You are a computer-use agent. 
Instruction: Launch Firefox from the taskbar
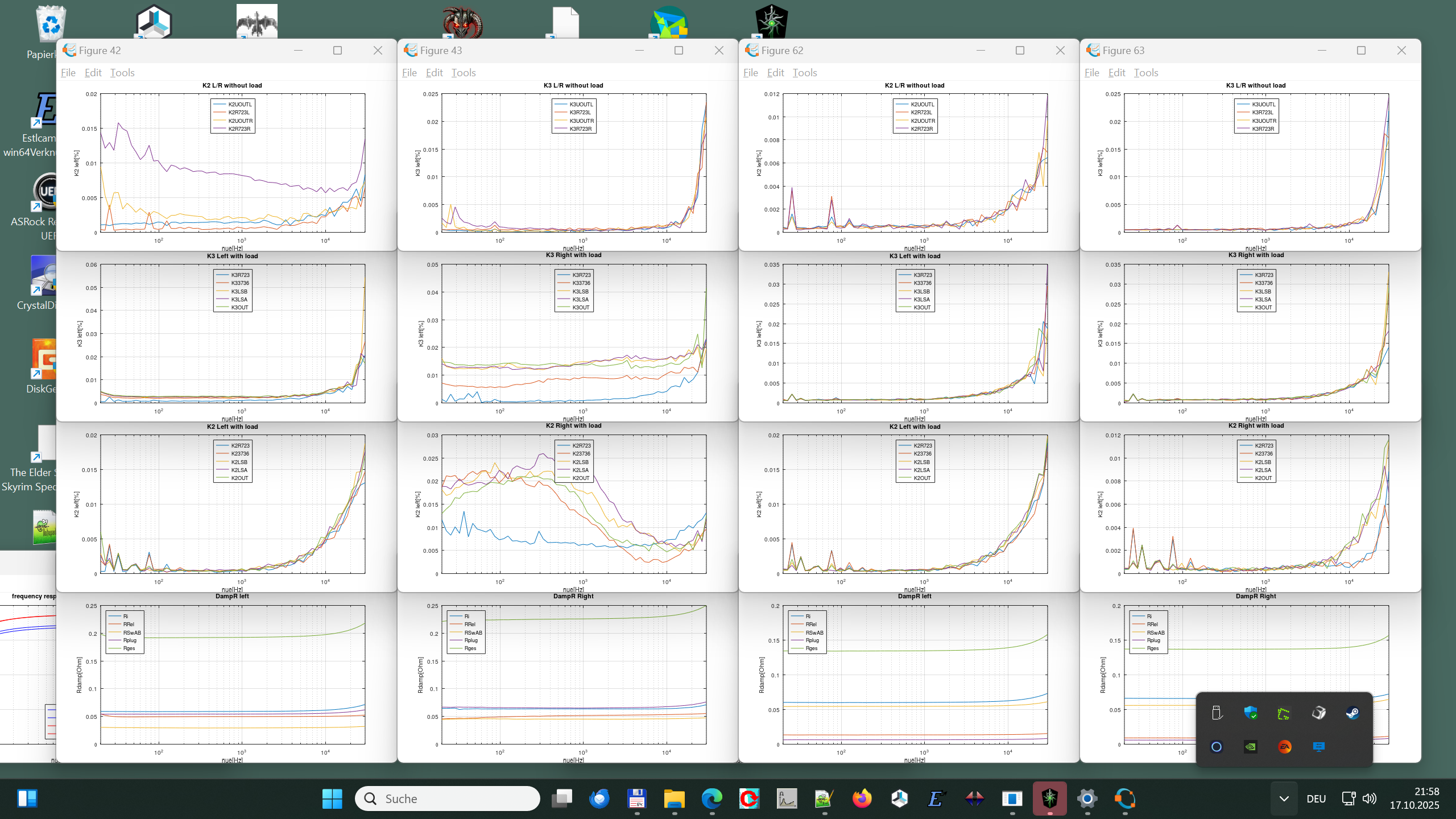point(862,799)
